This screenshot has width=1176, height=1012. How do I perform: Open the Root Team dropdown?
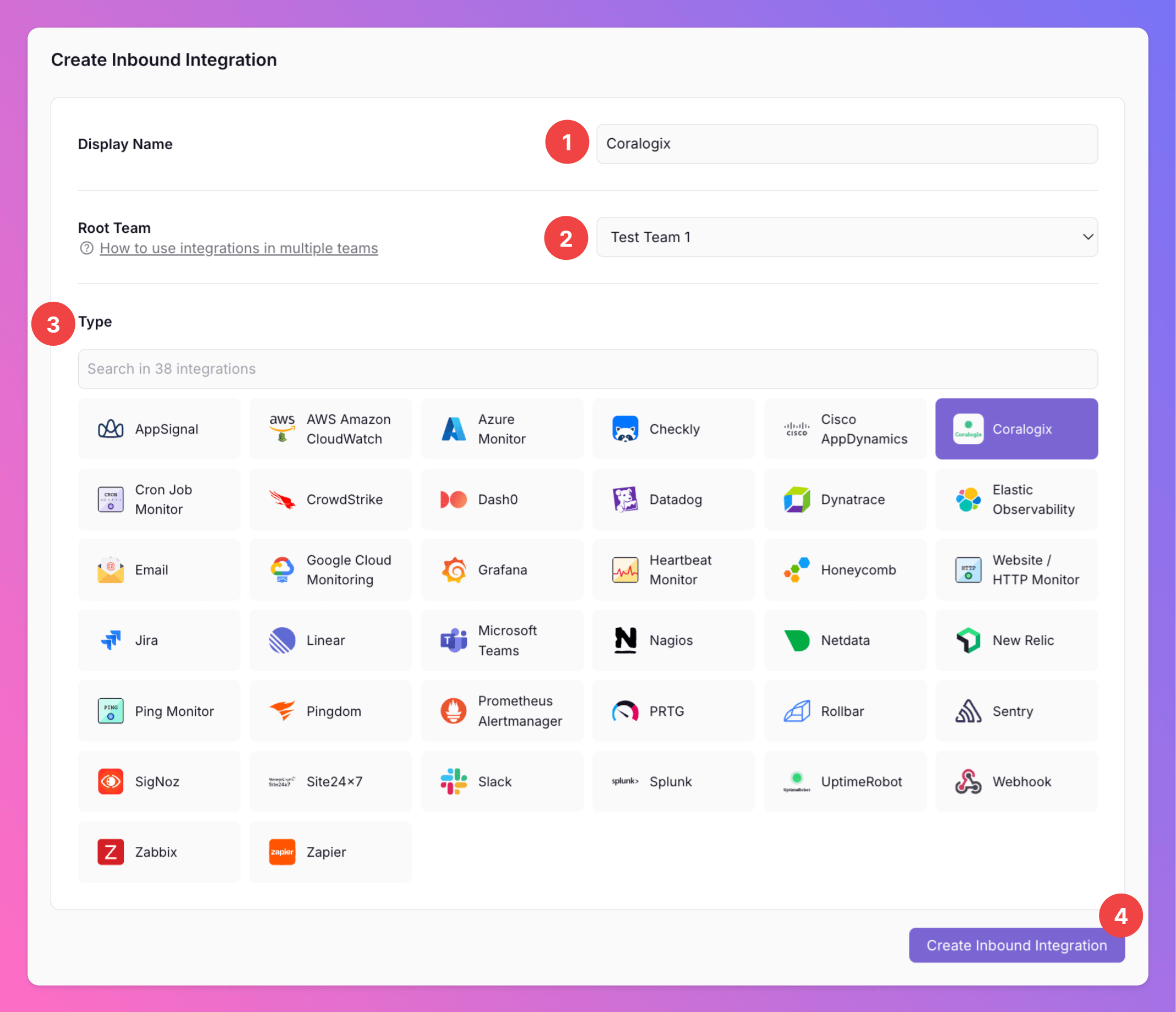tap(846, 237)
